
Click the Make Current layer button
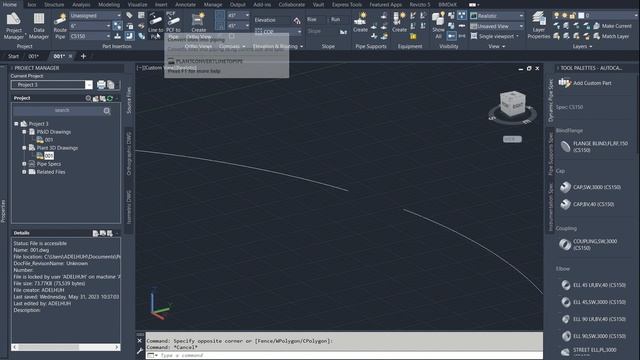pyautogui.click(x=612, y=26)
